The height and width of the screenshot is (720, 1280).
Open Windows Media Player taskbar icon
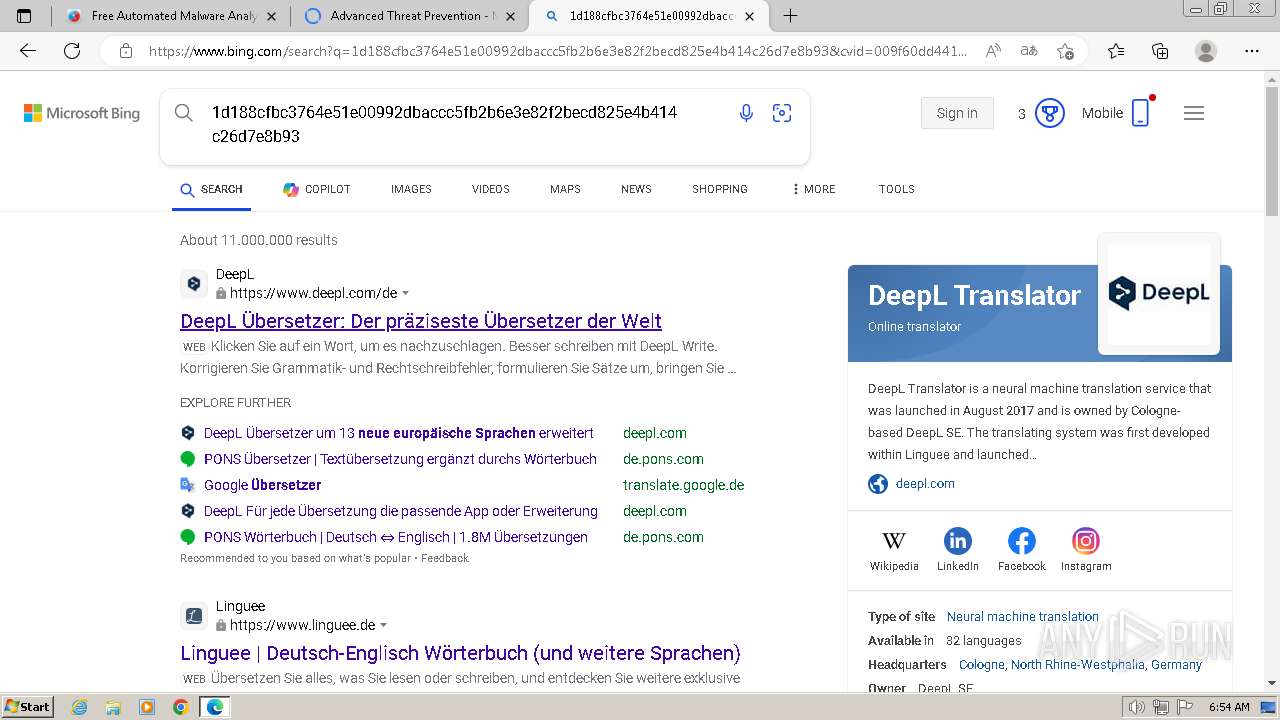[x=147, y=707]
